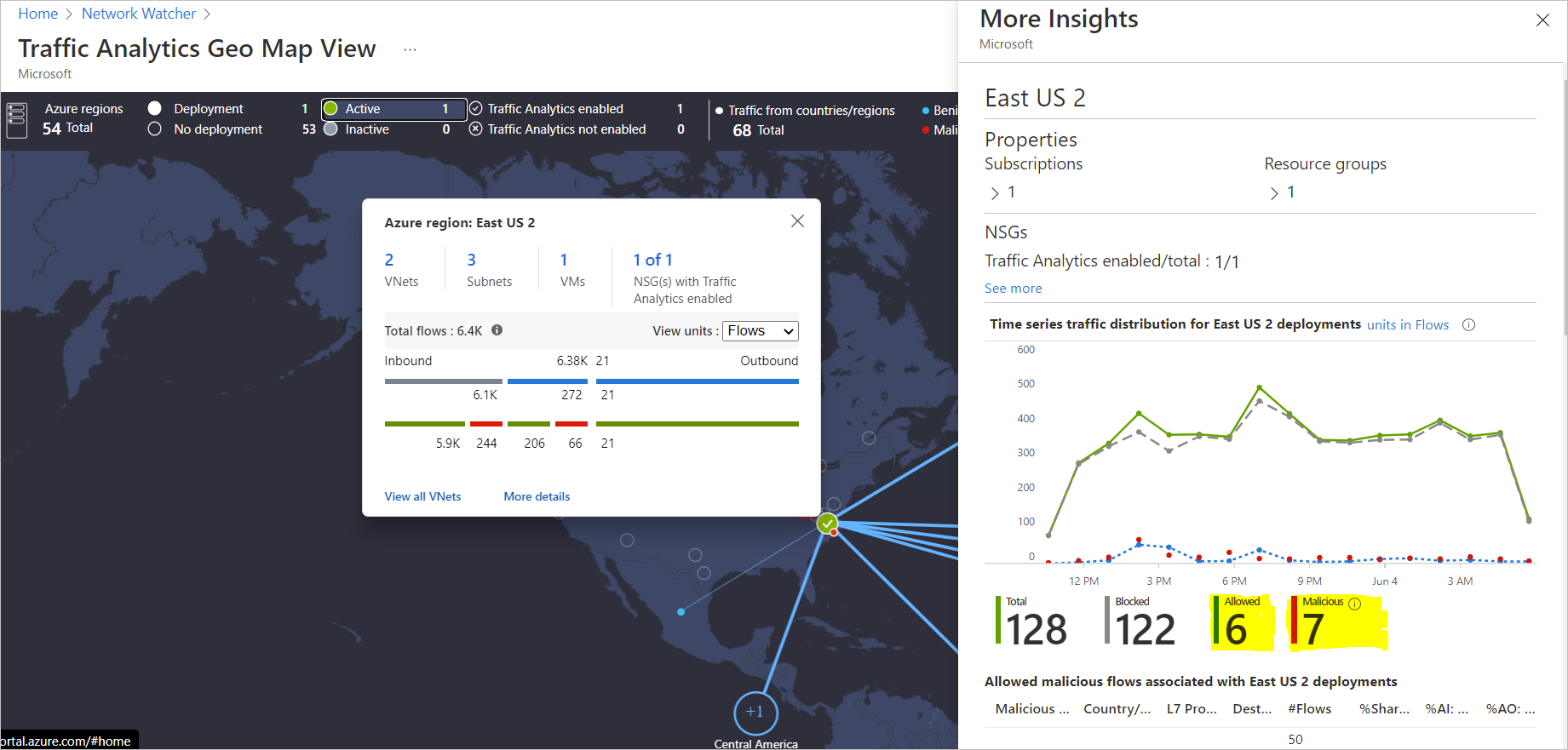1568x750 pixels.
Task: Expand the Resource groups chevron
Action: tap(1273, 193)
